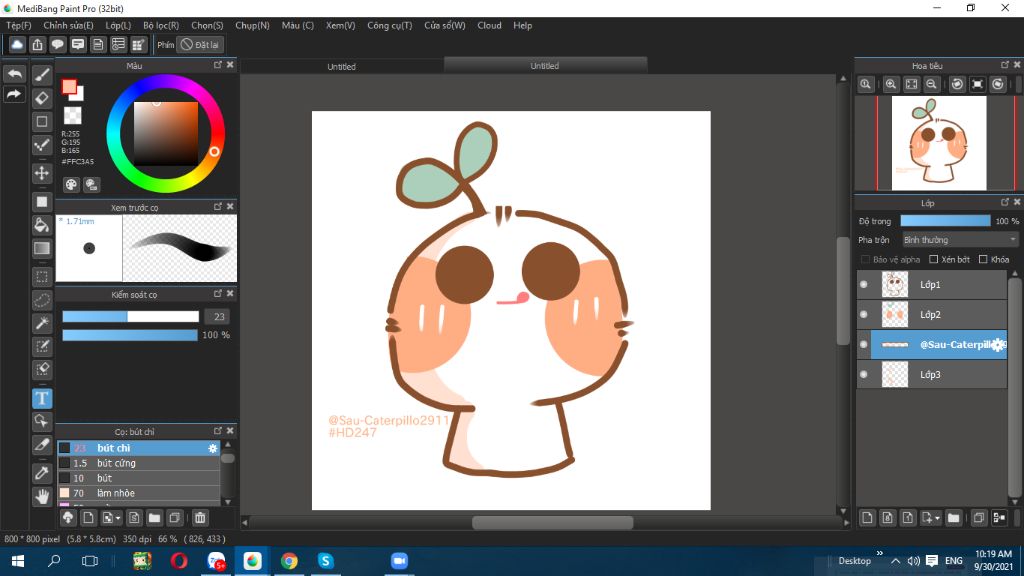
Task: Enable the Khóa lock checkbox
Action: coord(984,259)
